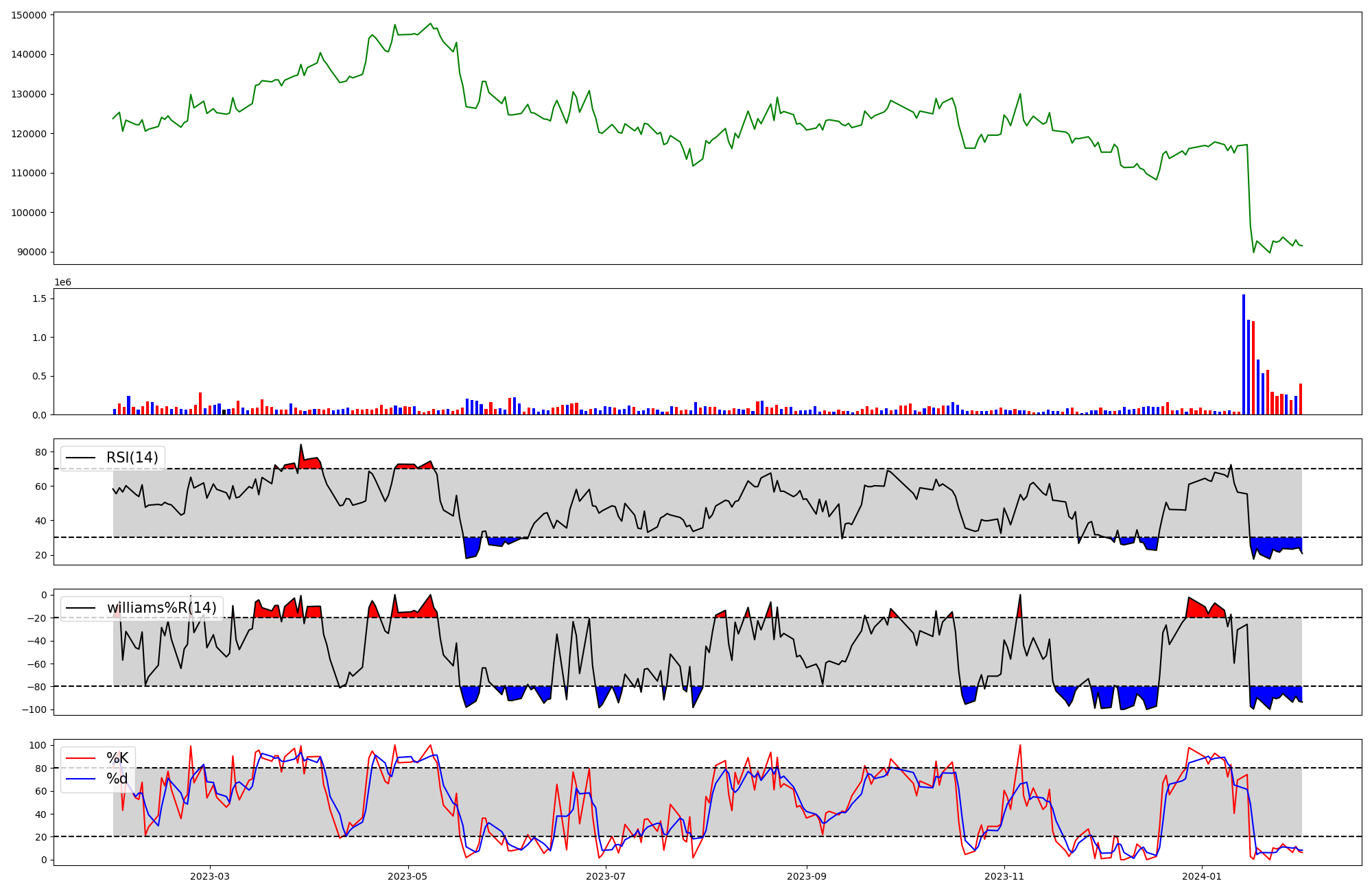
Task: Select the 2023-03 date axis label
Action: 210,876
